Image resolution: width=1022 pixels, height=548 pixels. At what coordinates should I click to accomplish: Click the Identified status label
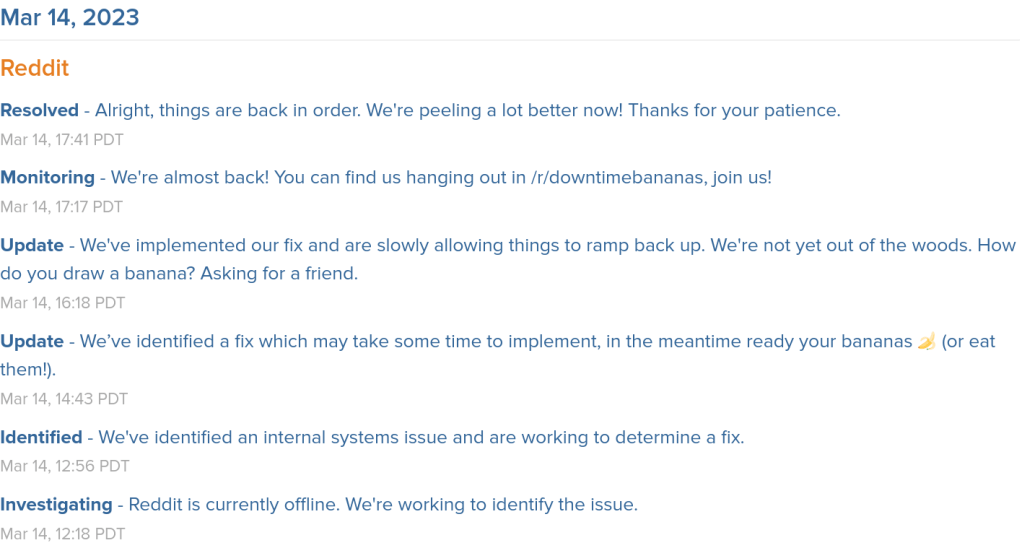click(41, 437)
